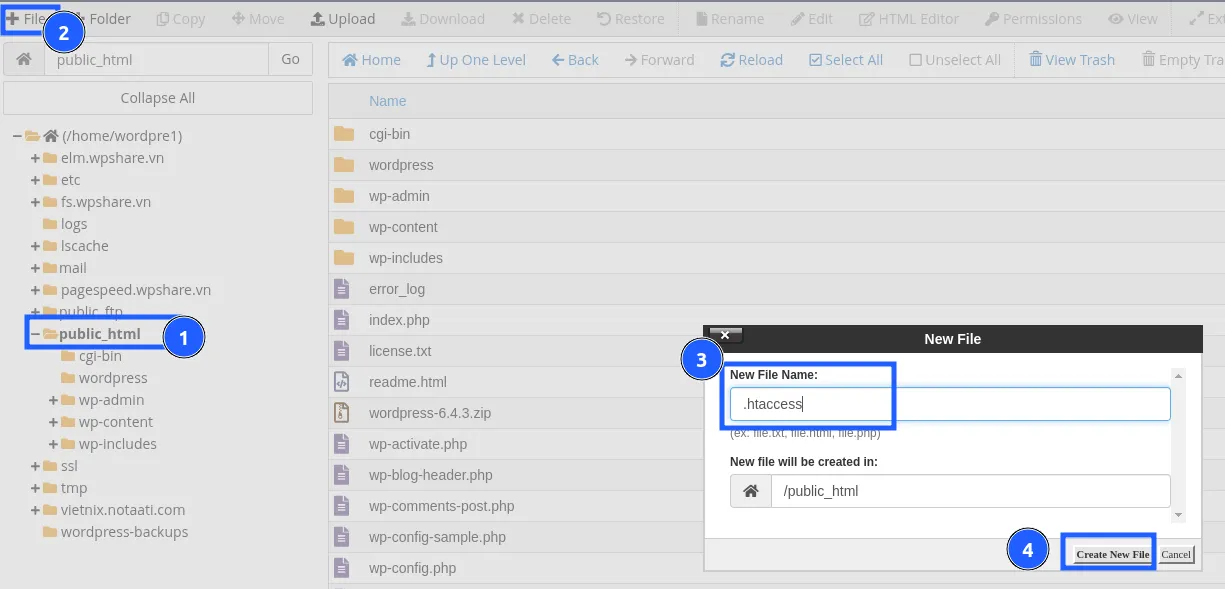Click the Edit toolbar button

tap(811, 19)
